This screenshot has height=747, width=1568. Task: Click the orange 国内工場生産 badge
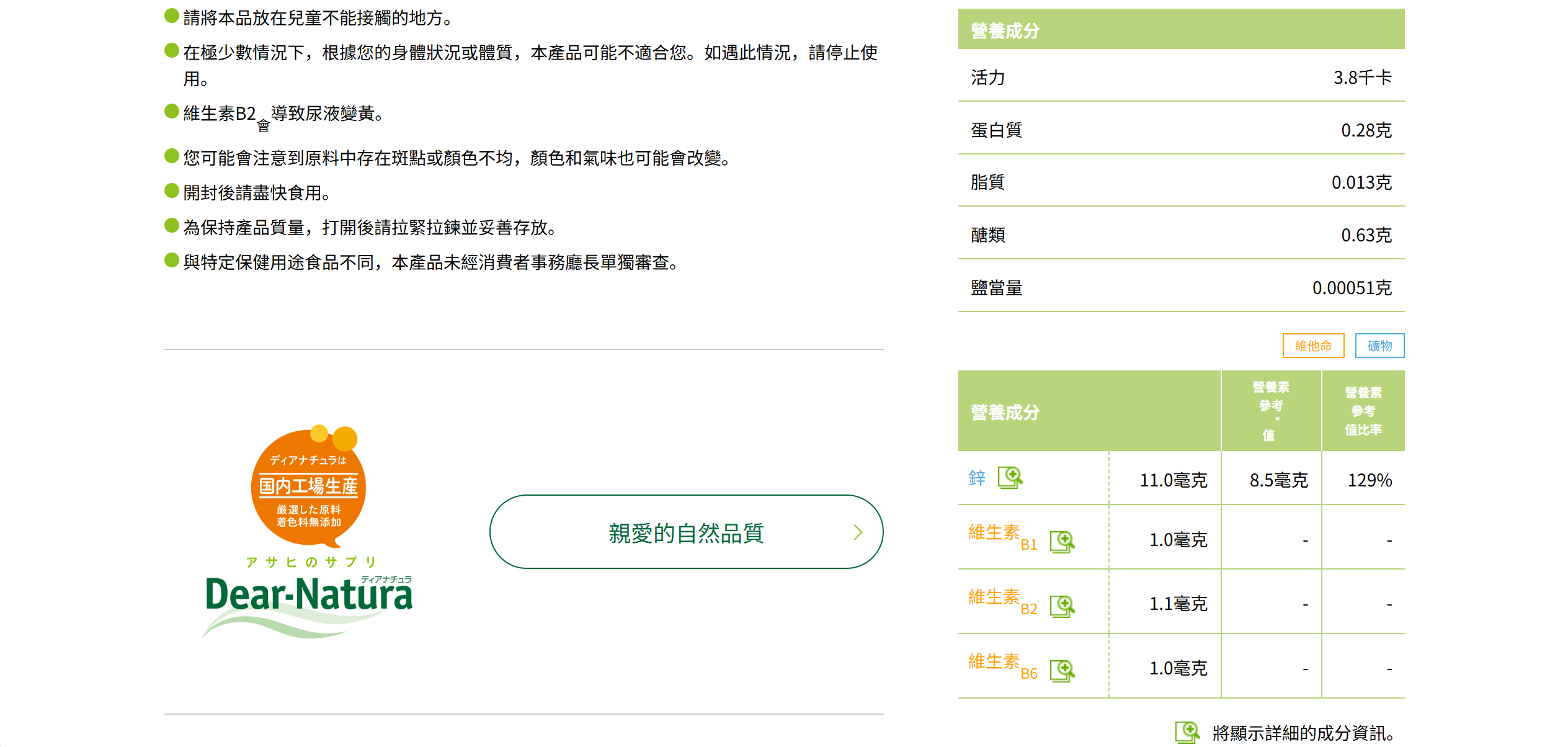click(309, 487)
